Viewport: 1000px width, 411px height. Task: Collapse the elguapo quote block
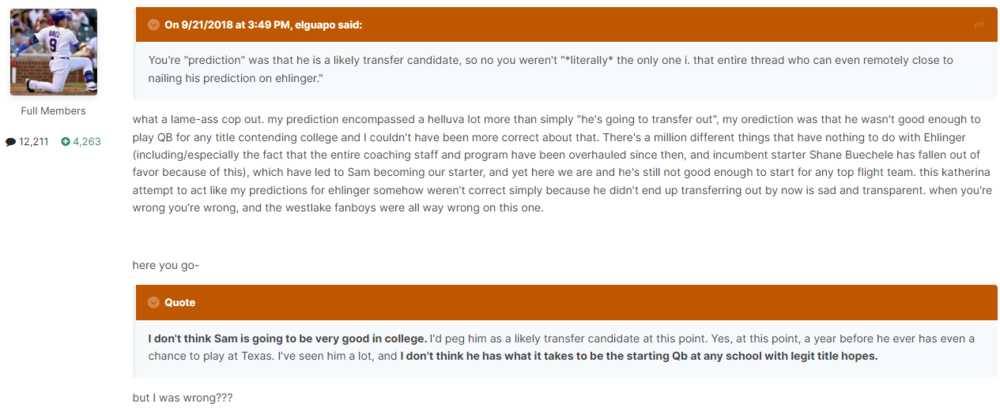coord(153,24)
